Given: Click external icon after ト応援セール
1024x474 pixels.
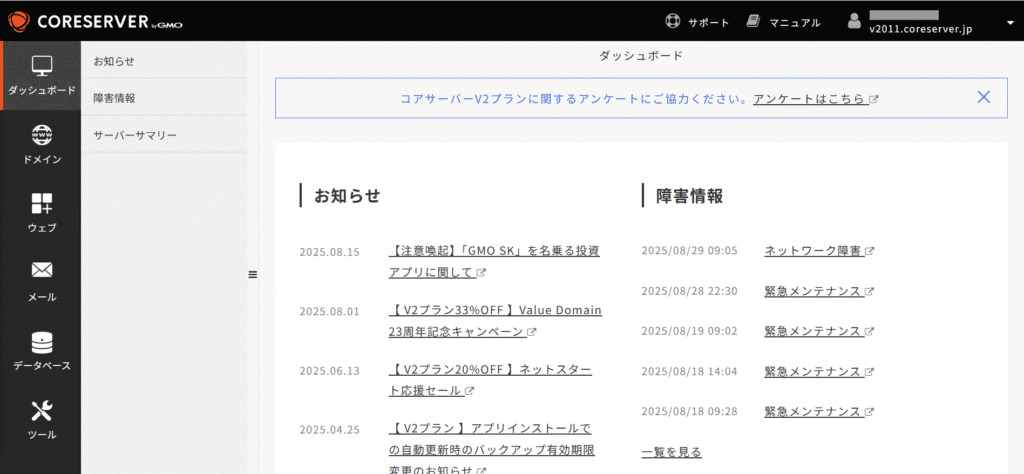Looking at the screenshot, I should coord(470,392).
